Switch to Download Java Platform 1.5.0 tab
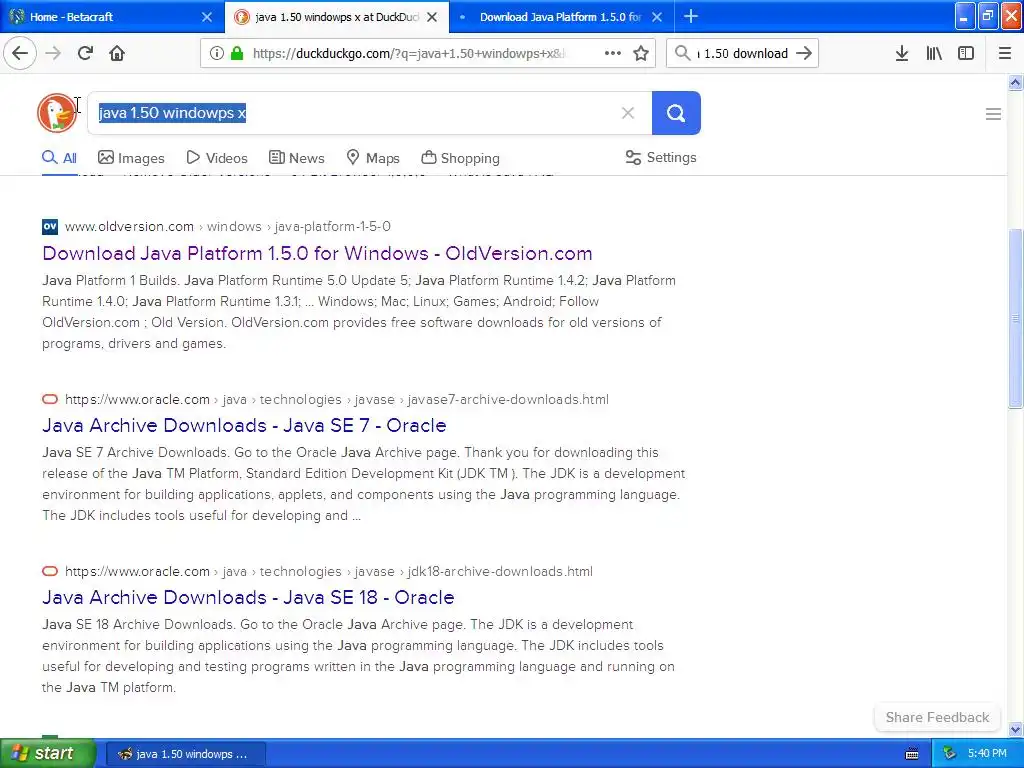 tap(562, 17)
